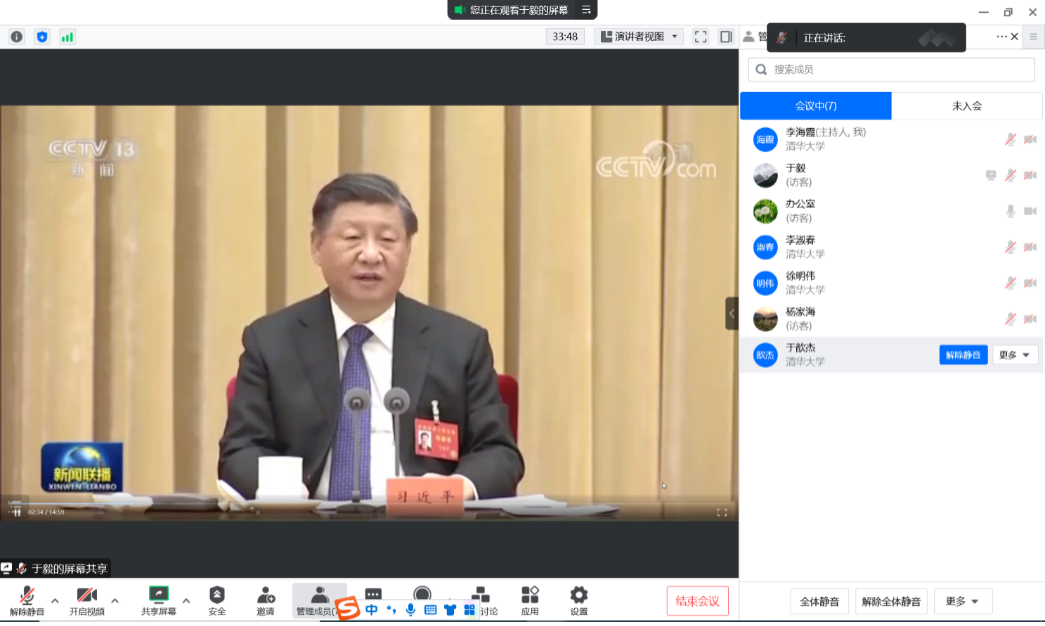Image resolution: width=1045 pixels, height=626 pixels.
Task: Open the three-dot more options
Action: 1001,37
